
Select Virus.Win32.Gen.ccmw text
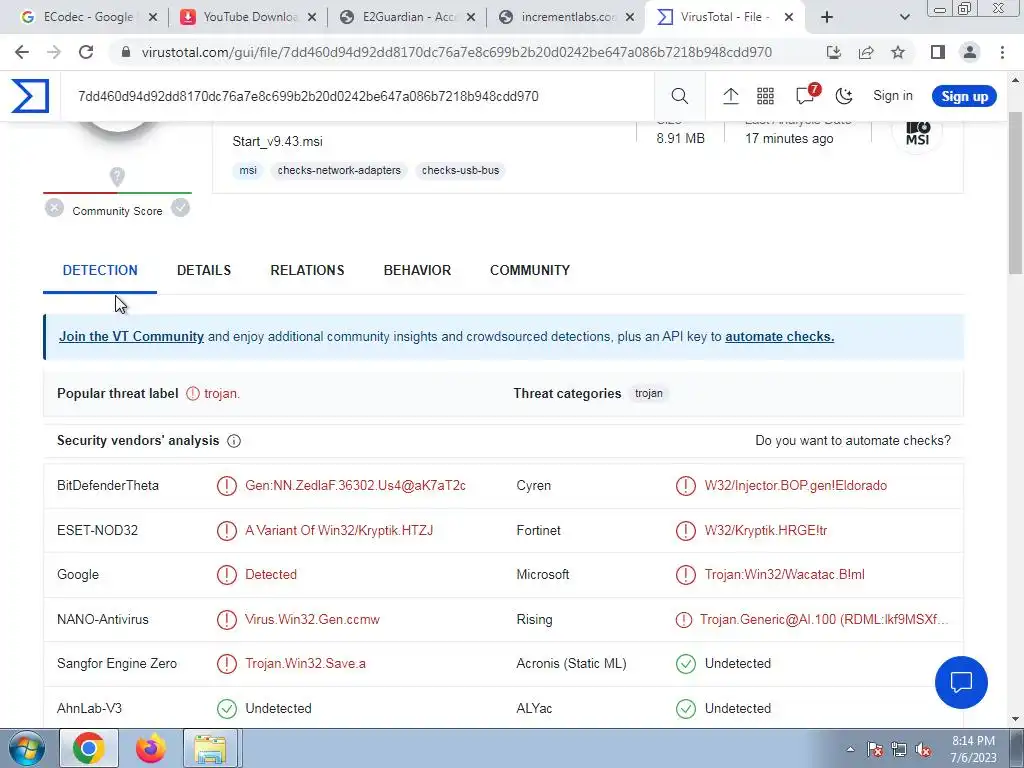(x=312, y=619)
